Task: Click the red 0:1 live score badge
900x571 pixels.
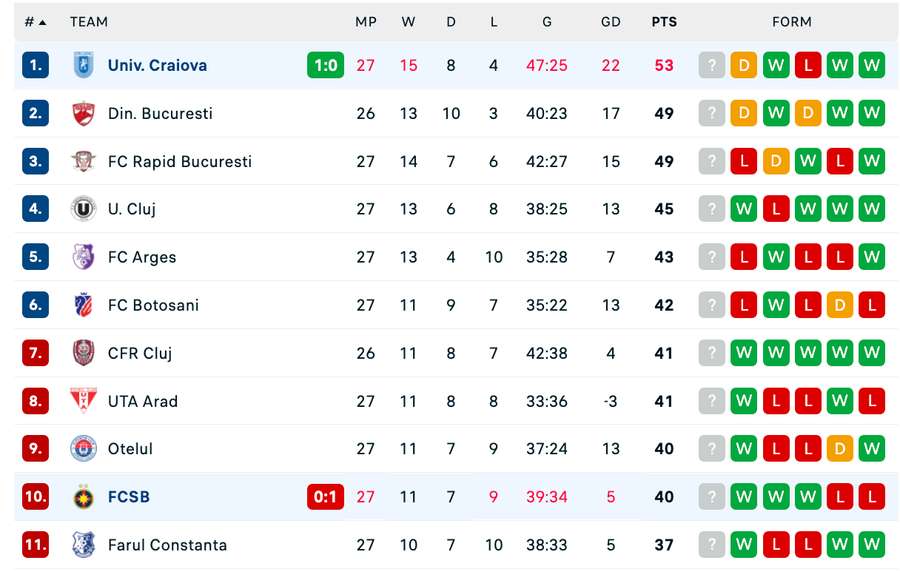Action: tap(325, 497)
